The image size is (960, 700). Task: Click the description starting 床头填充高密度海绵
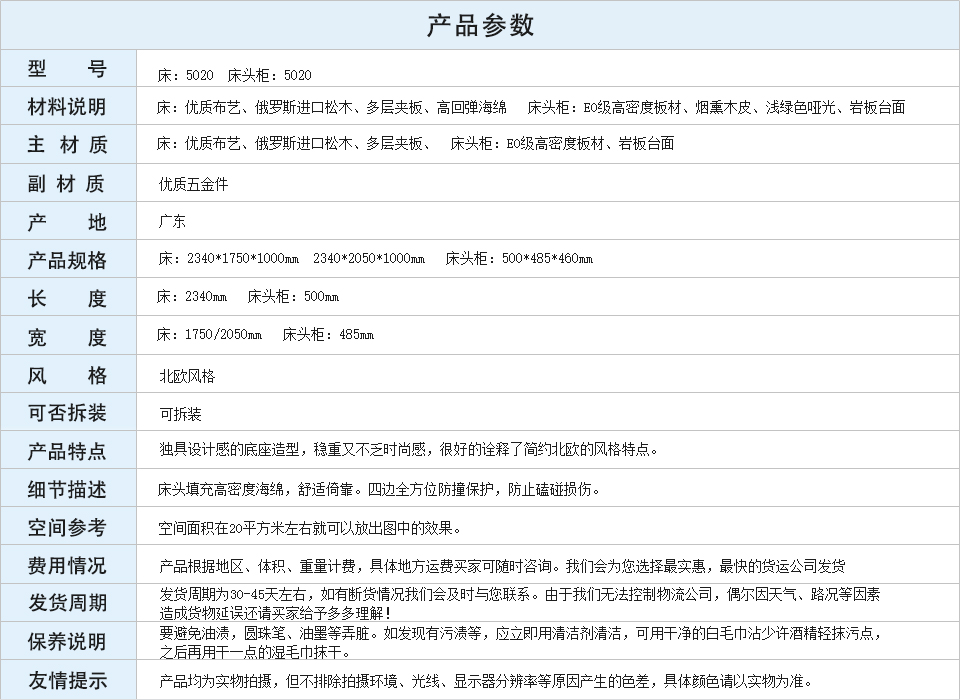tap(380, 489)
